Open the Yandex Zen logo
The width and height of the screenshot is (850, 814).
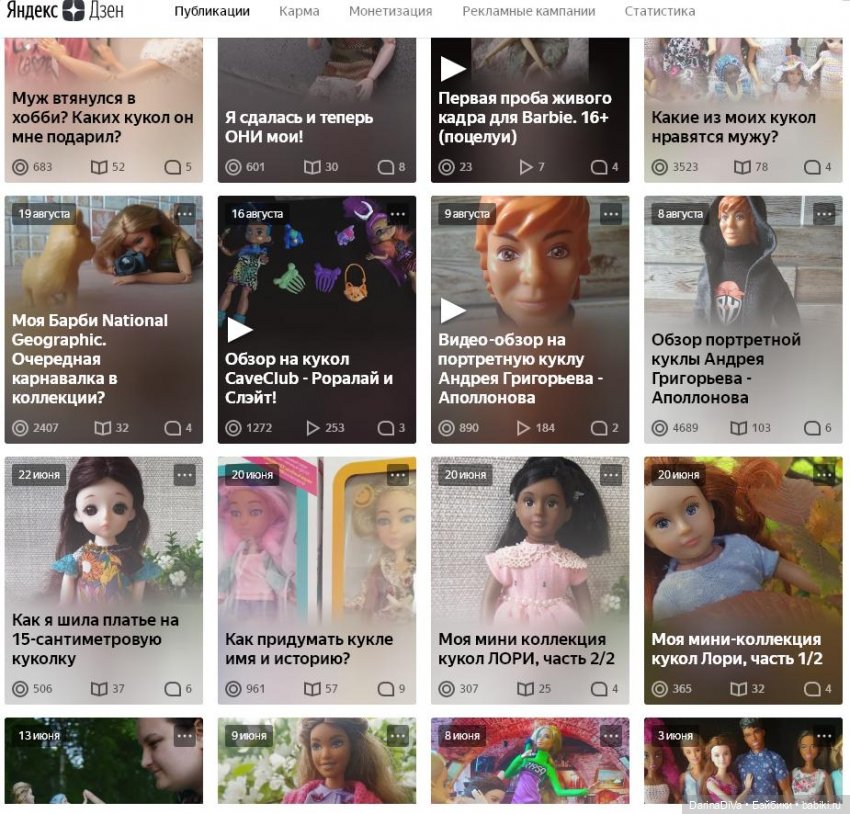click(x=65, y=11)
